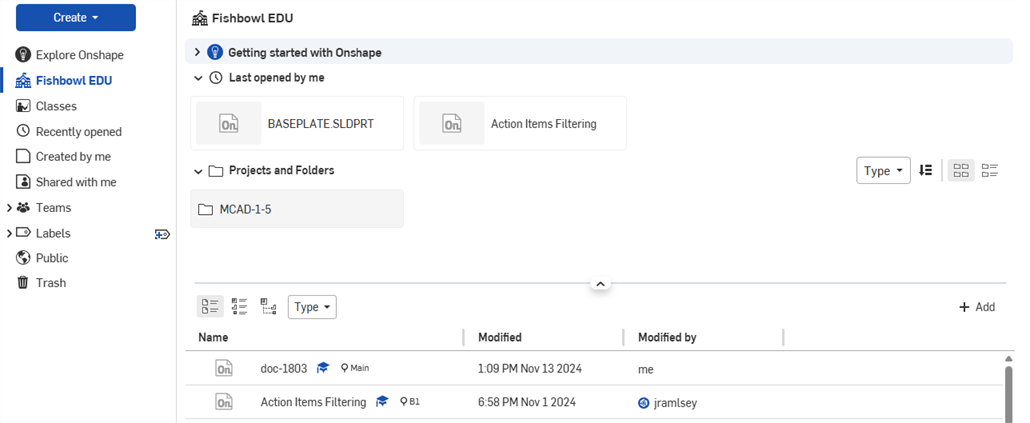
Task: Switch folders to list view
Action: [990, 171]
